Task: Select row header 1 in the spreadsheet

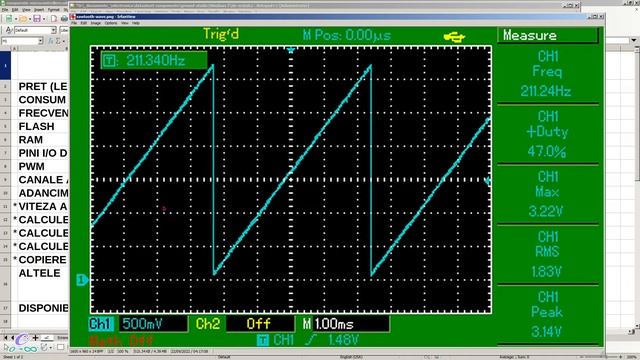Action: pos(5,65)
